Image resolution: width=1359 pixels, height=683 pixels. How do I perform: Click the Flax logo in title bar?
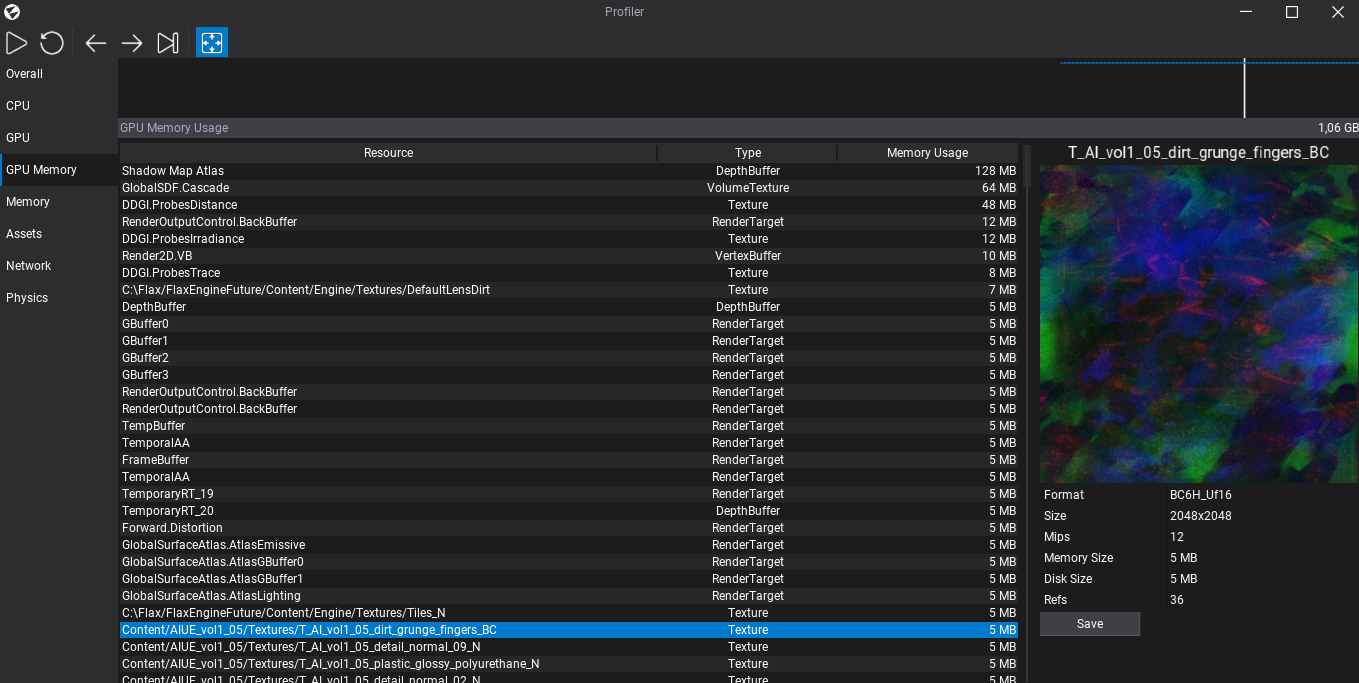click(x=12, y=12)
